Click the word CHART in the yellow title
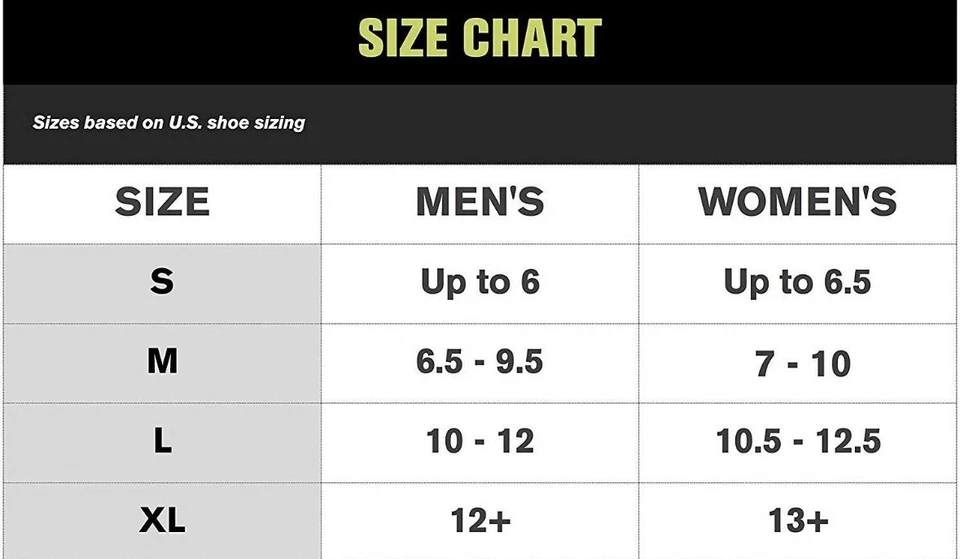The height and width of the screenshot is (559, 960). click(x=532, y=39)
